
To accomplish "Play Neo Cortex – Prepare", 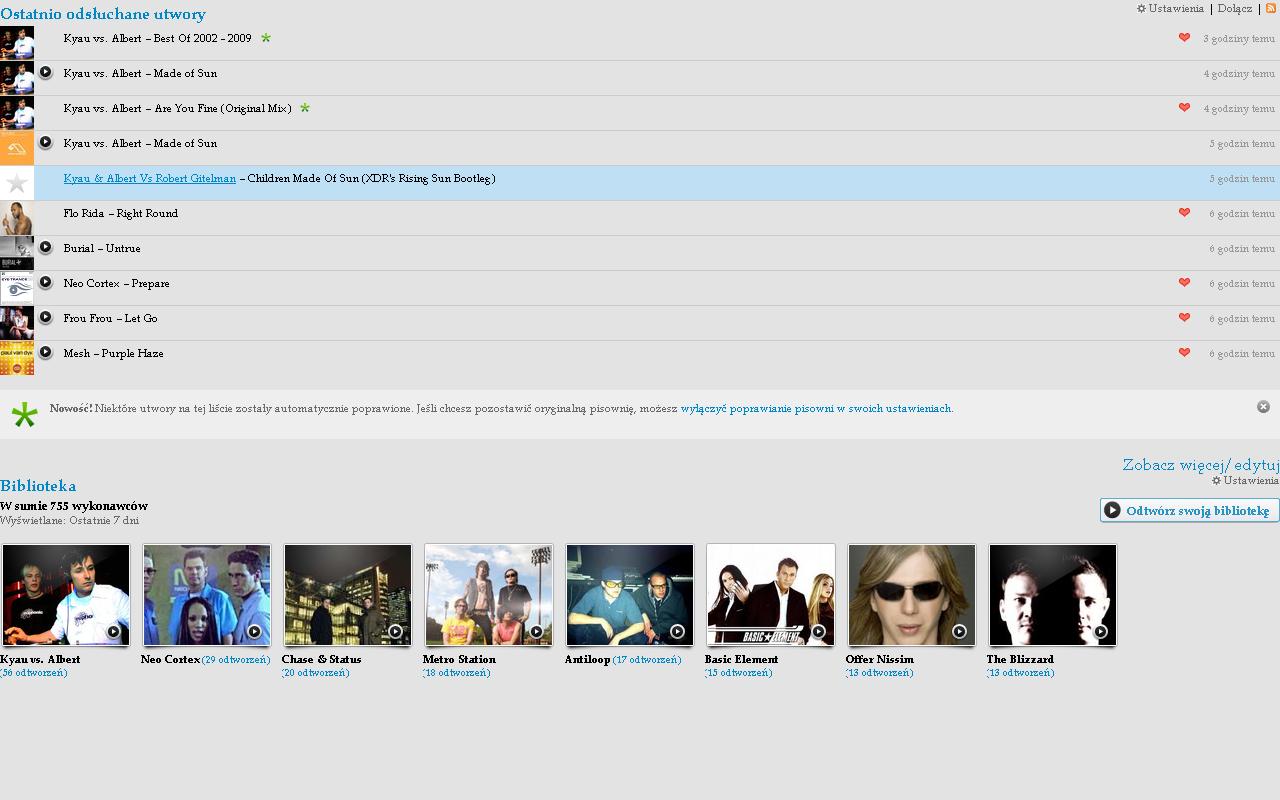I will pyautogui.click(x=45, y=282).
